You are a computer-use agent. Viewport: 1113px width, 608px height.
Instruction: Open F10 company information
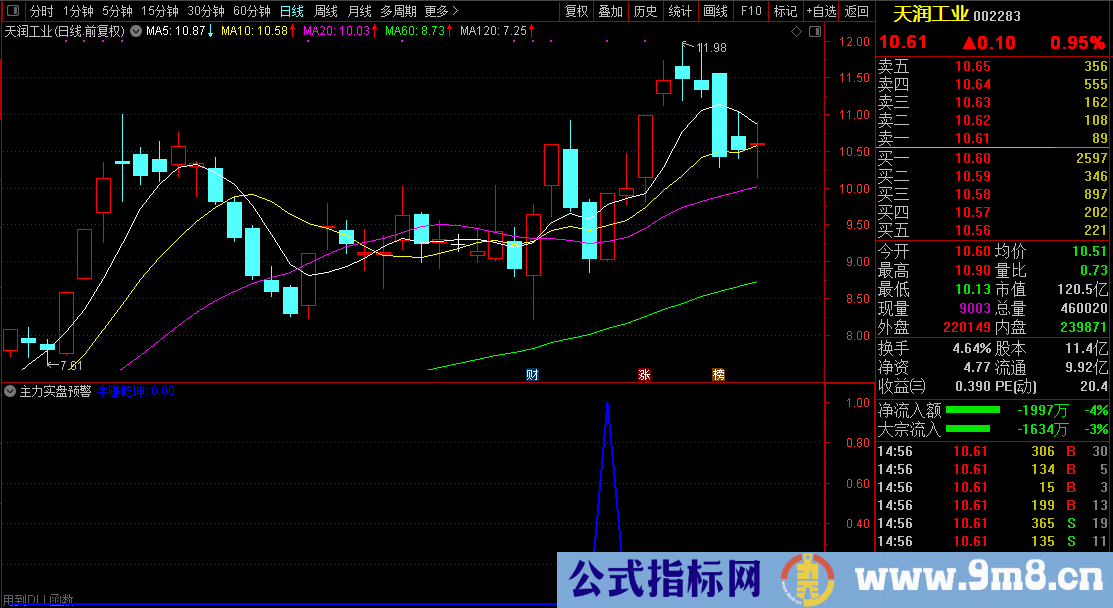pyautogui.click(x=750, y=11)
